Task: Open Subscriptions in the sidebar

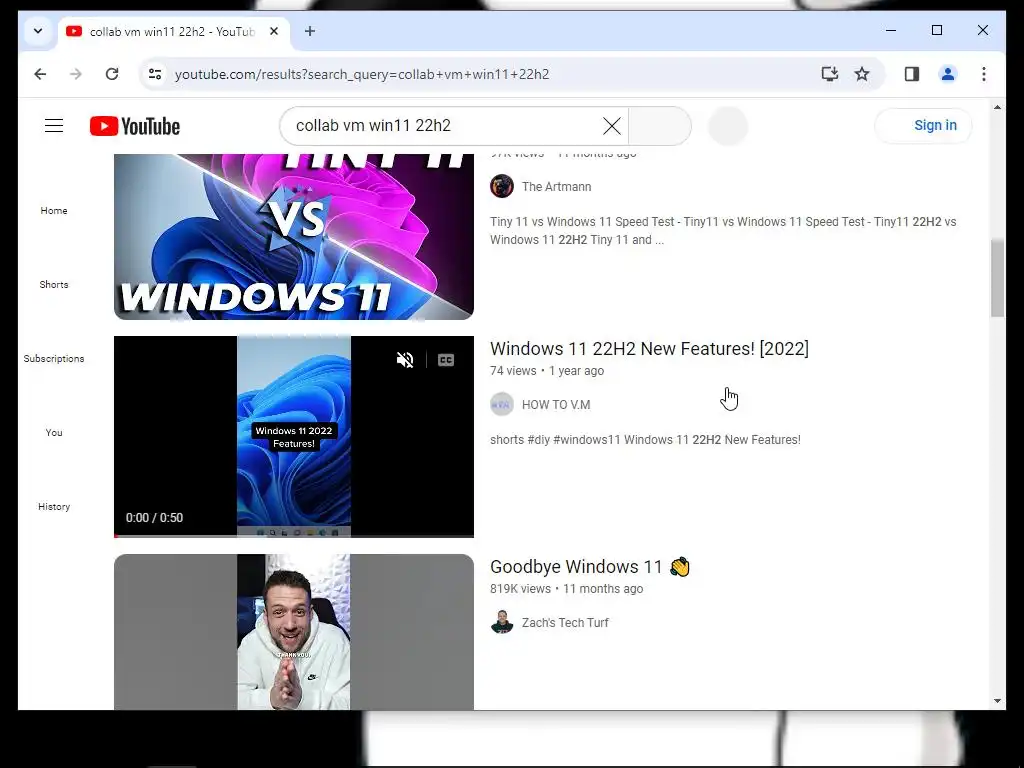Action: click(54, 359)
